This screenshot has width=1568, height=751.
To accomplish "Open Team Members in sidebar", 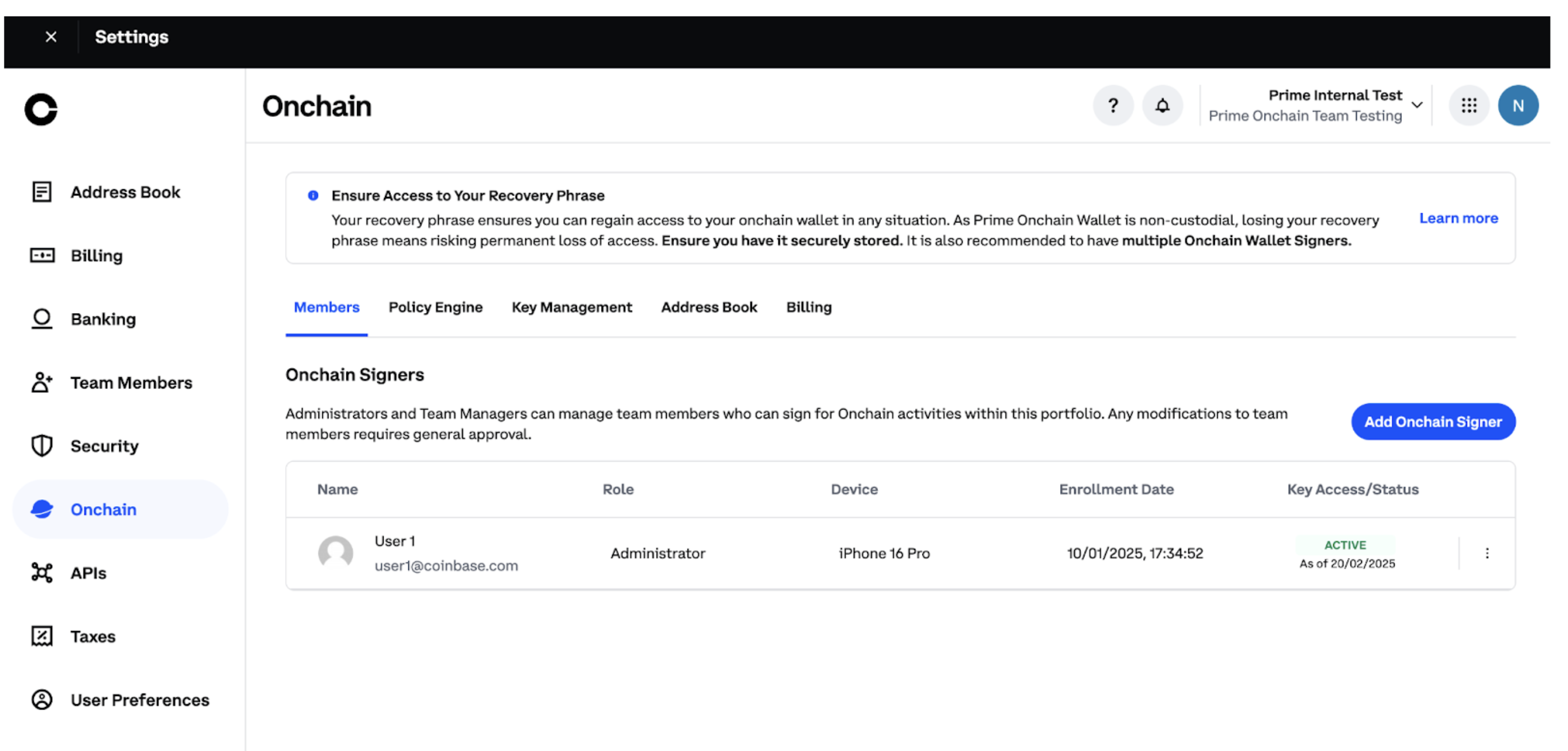I will [131, 382].
